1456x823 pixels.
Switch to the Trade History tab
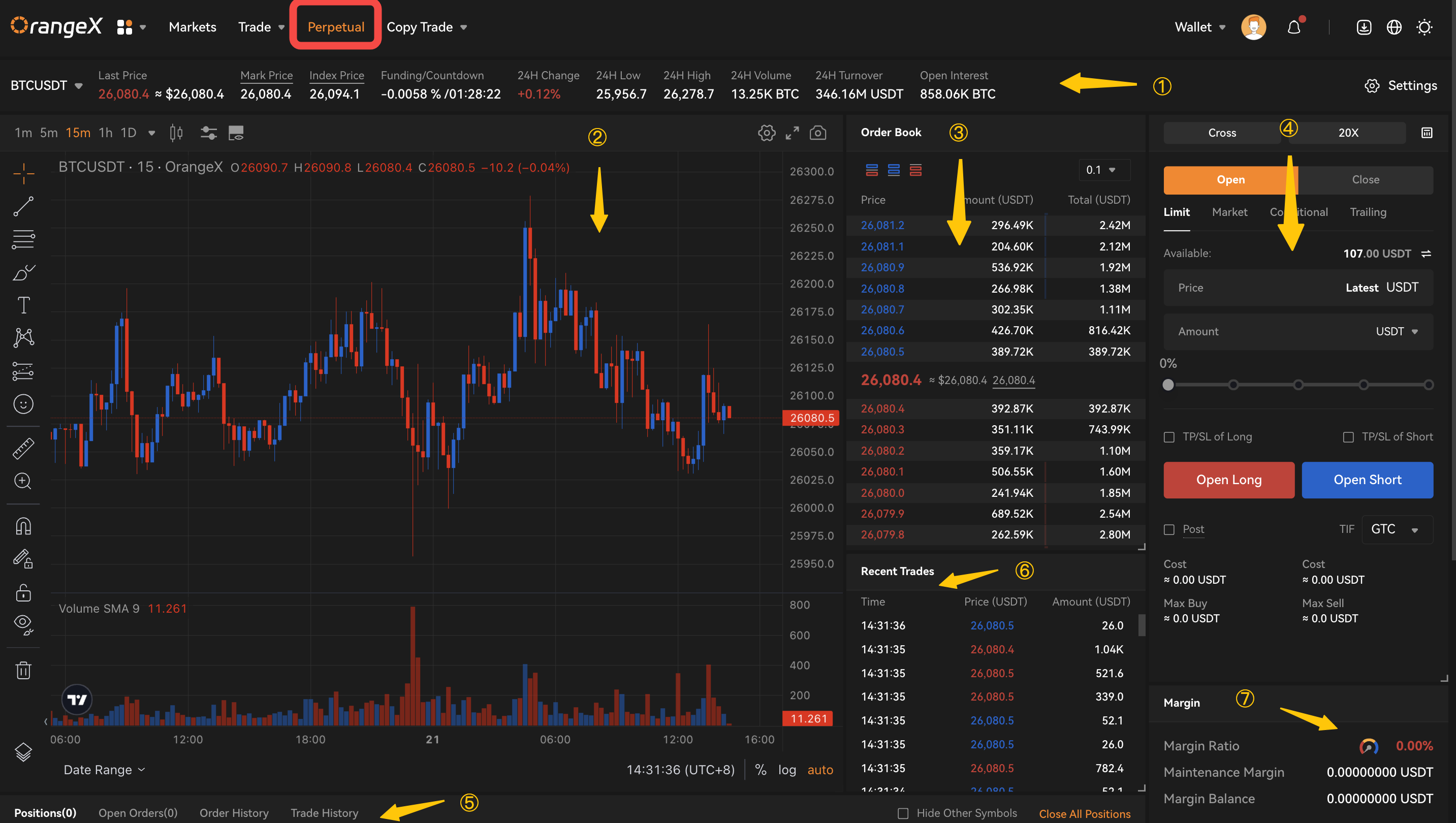click(324, 813)
